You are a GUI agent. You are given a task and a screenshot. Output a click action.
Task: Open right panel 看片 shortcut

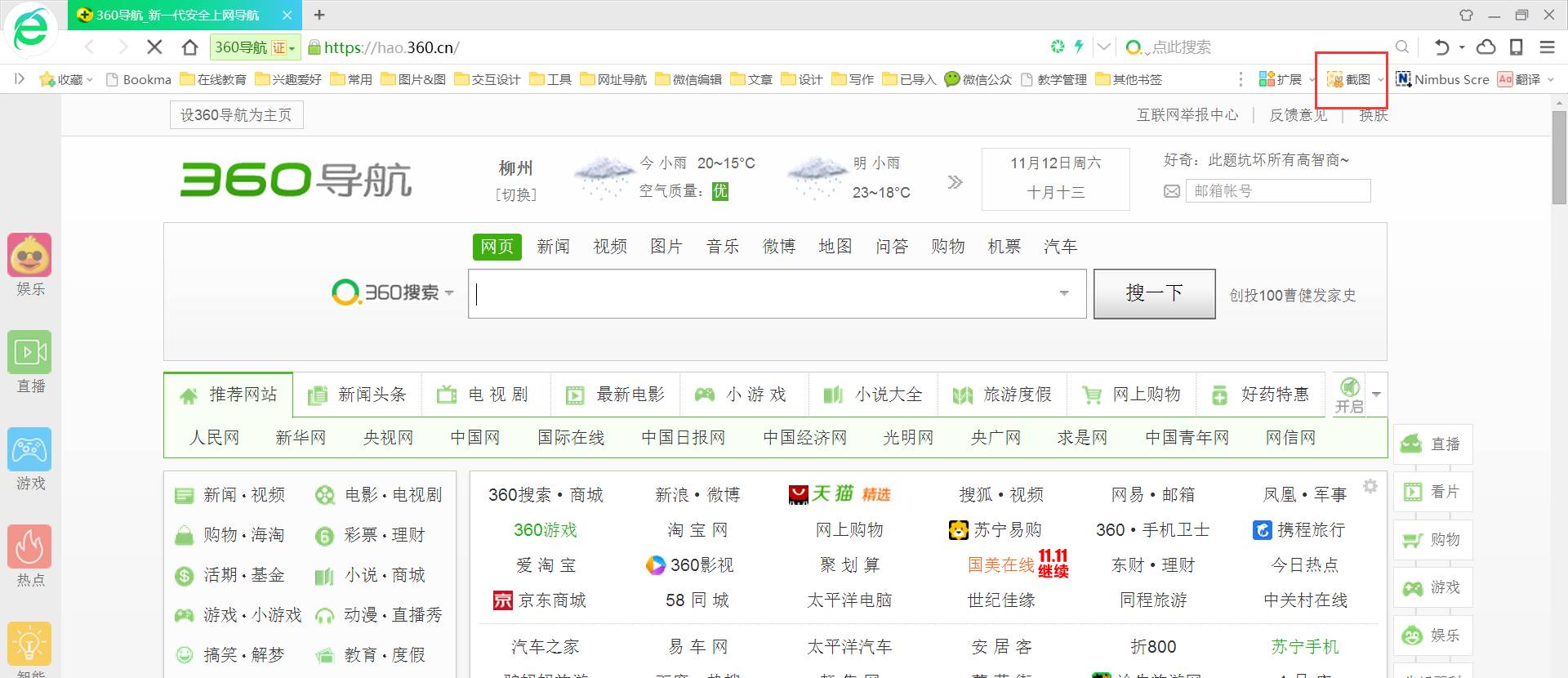click(1432, 492)
